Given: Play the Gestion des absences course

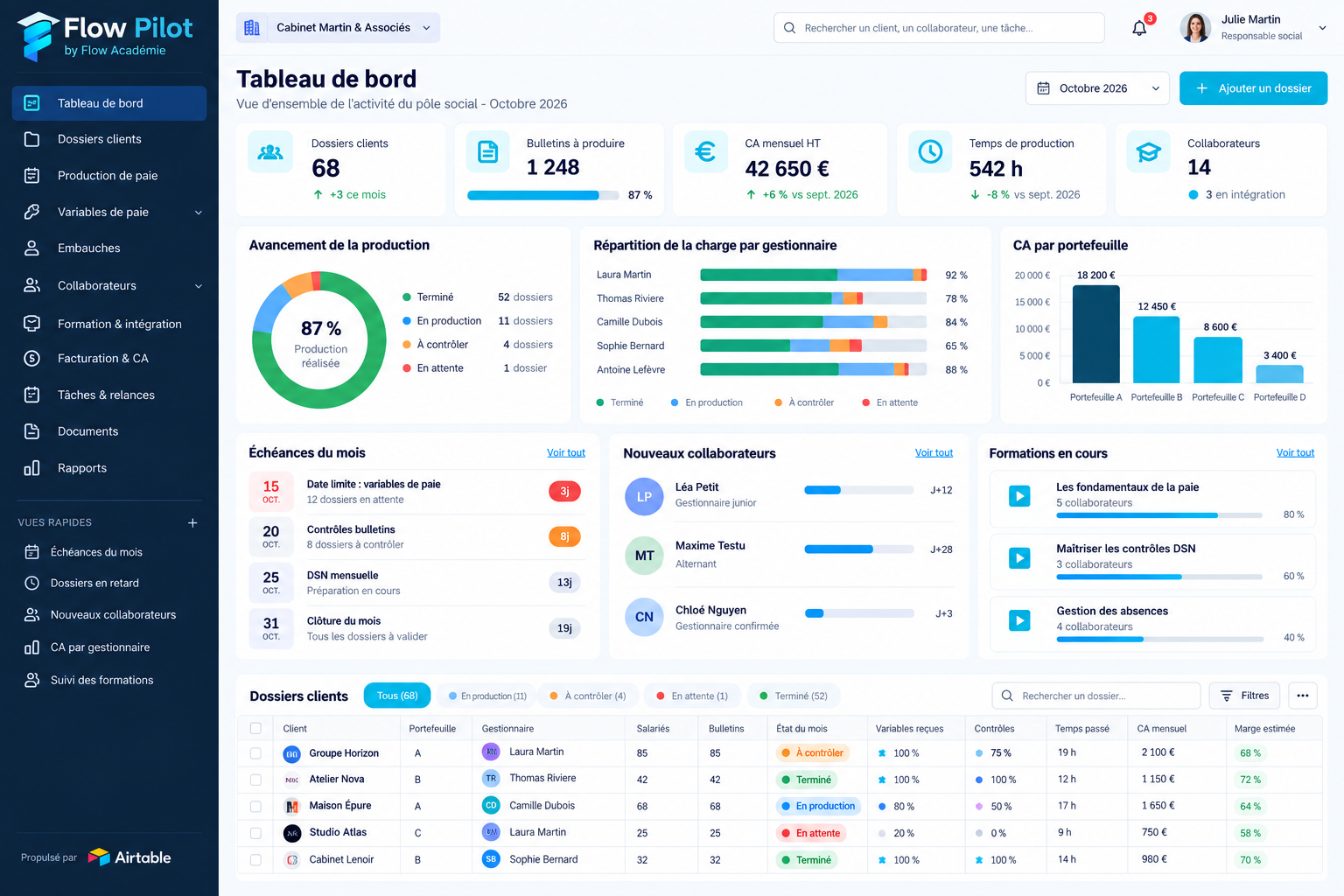Looking at the screenshot, I should pyautogui.click(x=1019, y=620).
